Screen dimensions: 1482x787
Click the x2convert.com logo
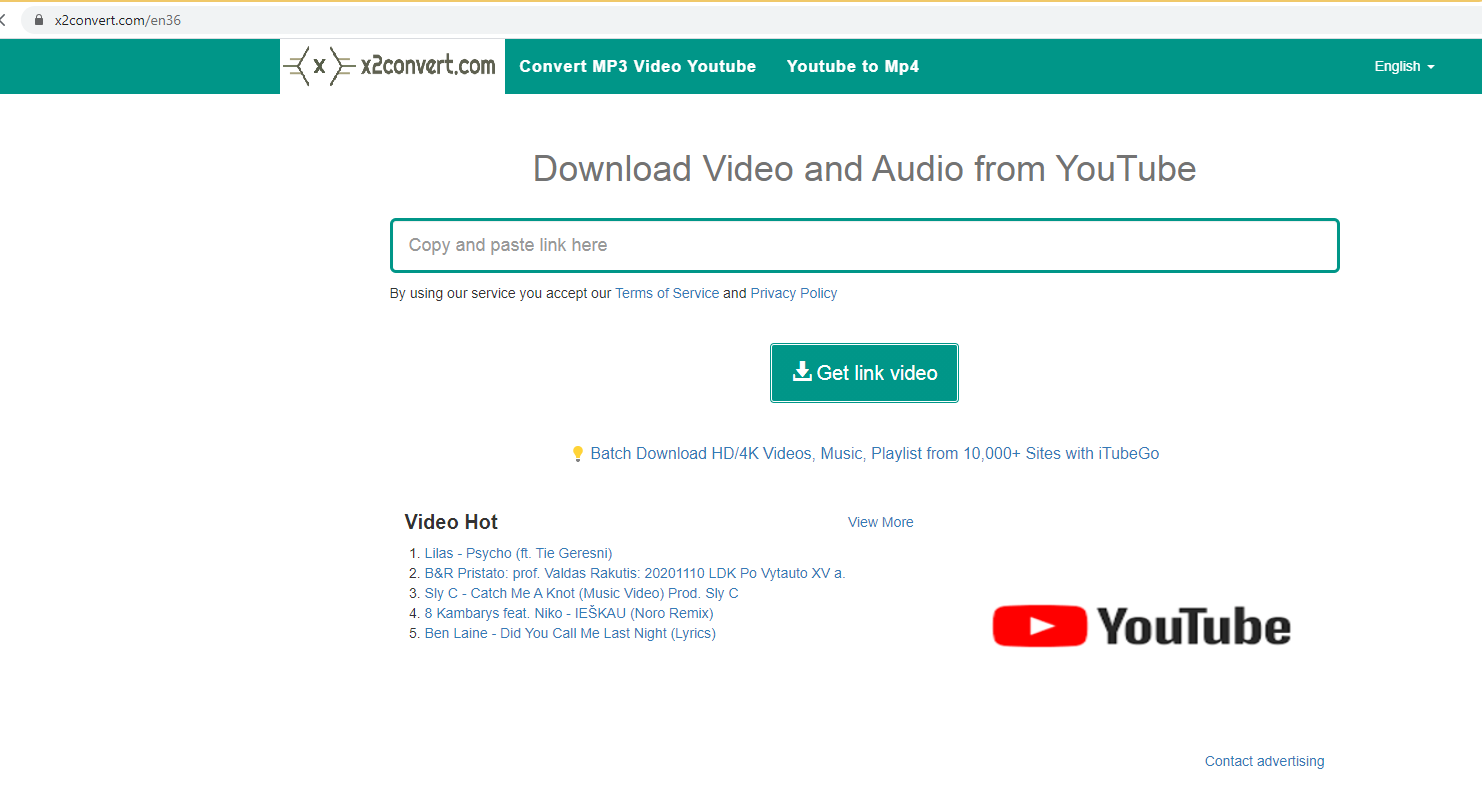point(392,66)
